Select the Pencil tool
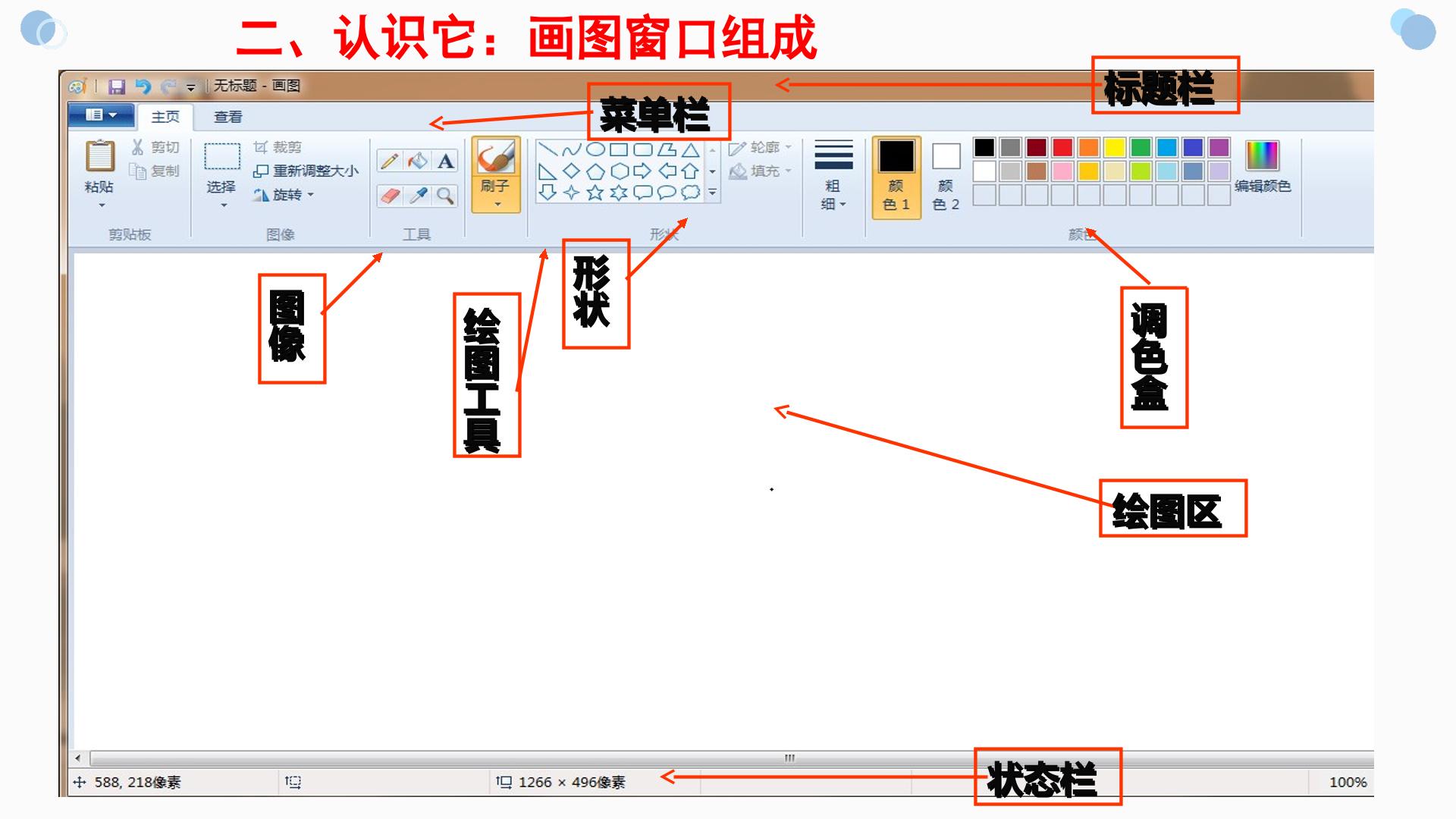Image resolution: width=1456 pixels, height=819 pixels. (x=390, y=161)
